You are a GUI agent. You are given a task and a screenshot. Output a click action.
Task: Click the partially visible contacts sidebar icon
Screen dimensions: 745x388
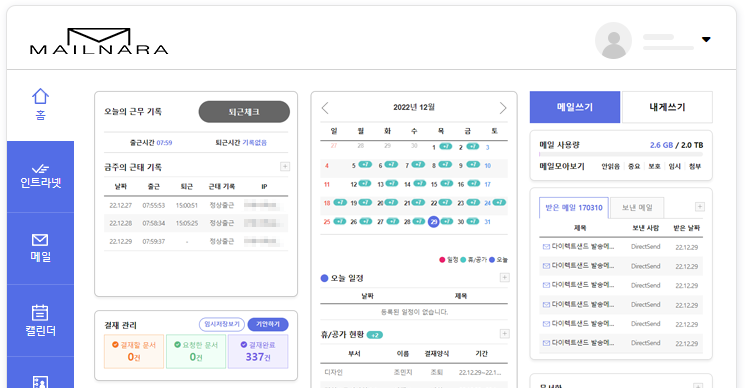point(40,381)
